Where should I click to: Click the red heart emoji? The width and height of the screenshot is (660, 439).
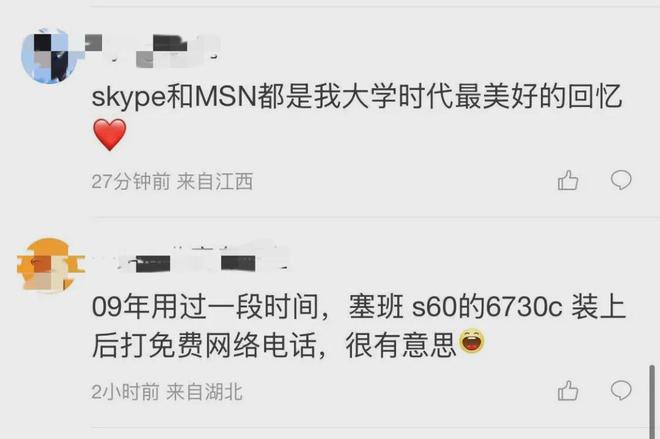(x=109, y=134)
